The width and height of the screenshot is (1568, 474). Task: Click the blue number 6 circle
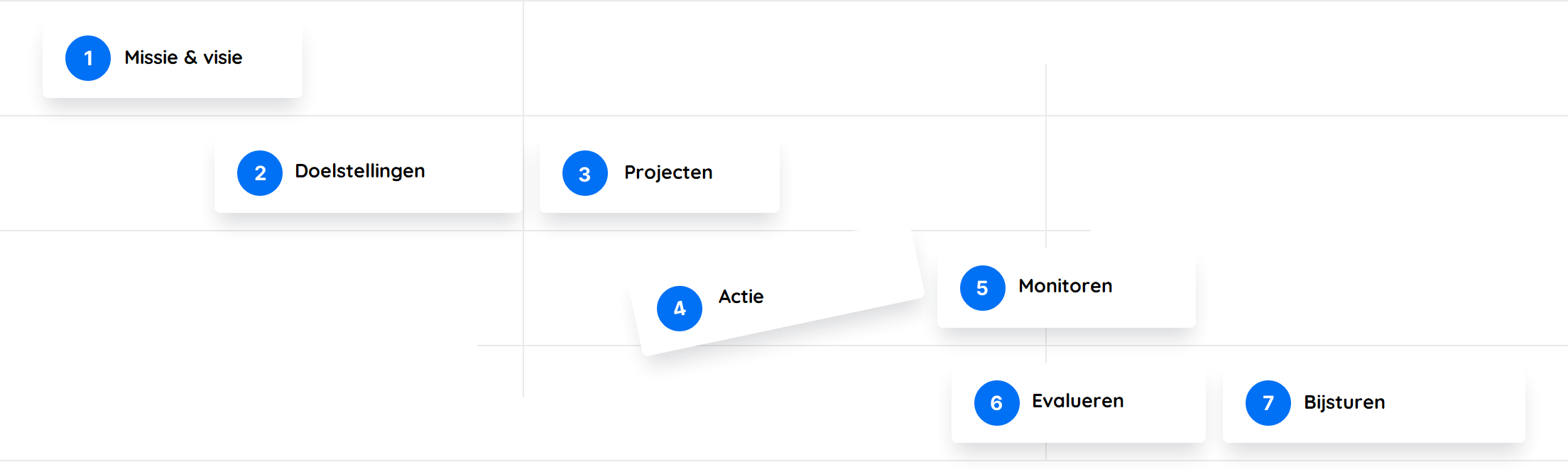tap(997, 403)
